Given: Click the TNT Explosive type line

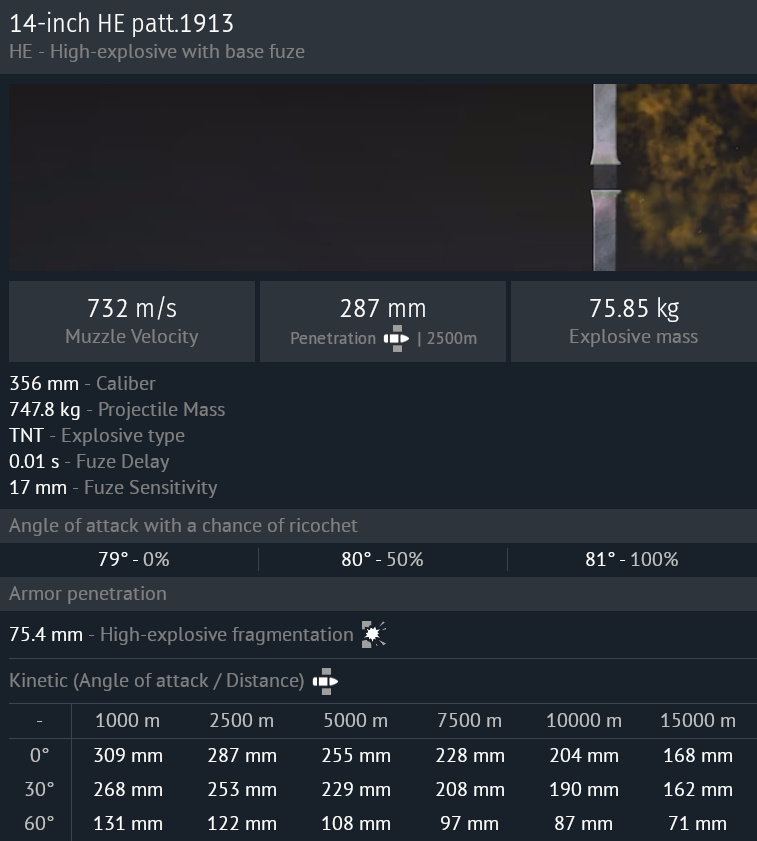Looking at the screenshot, I should (97, 435).
